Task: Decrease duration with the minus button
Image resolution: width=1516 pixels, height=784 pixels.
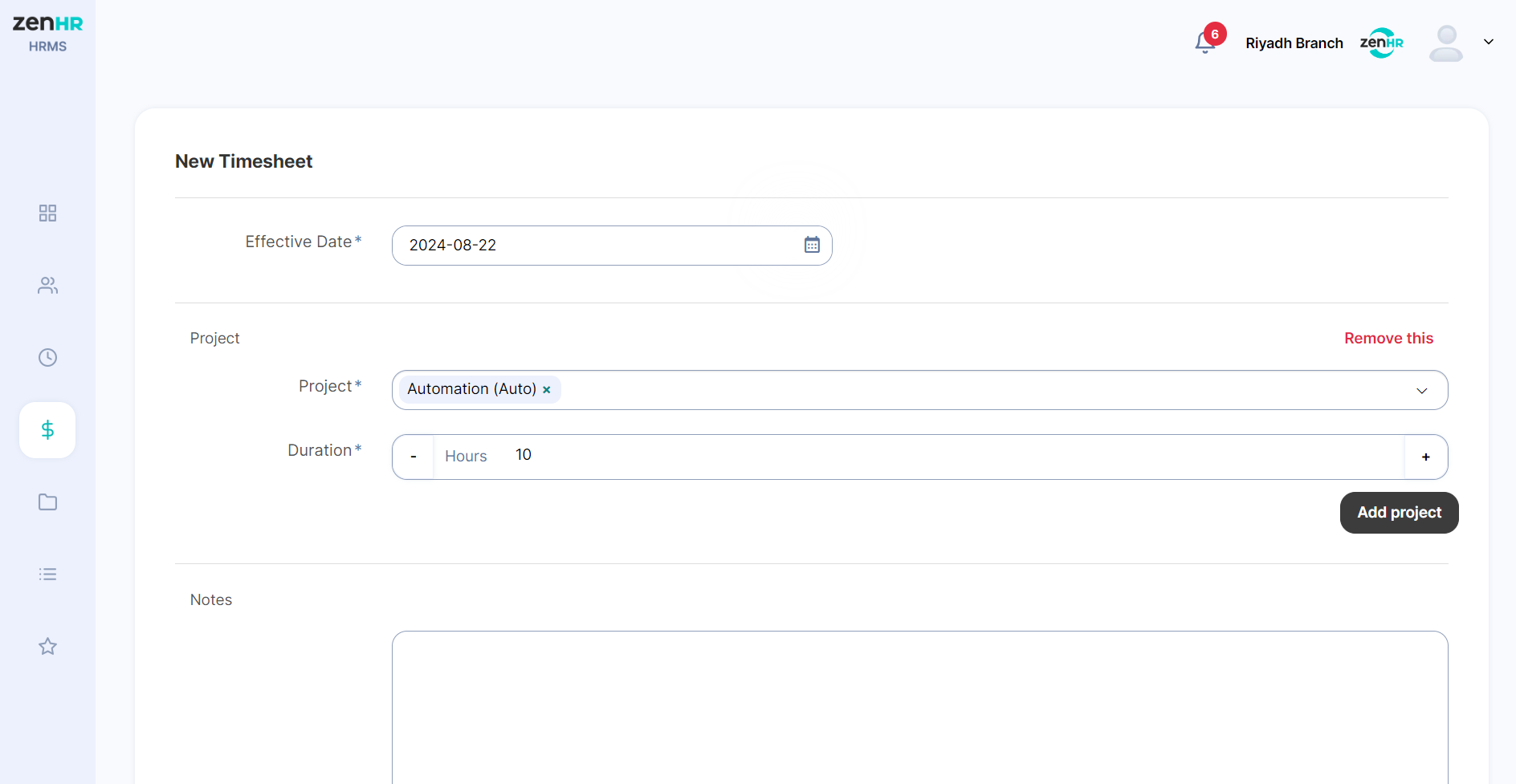Action: [x=414, y=457]
